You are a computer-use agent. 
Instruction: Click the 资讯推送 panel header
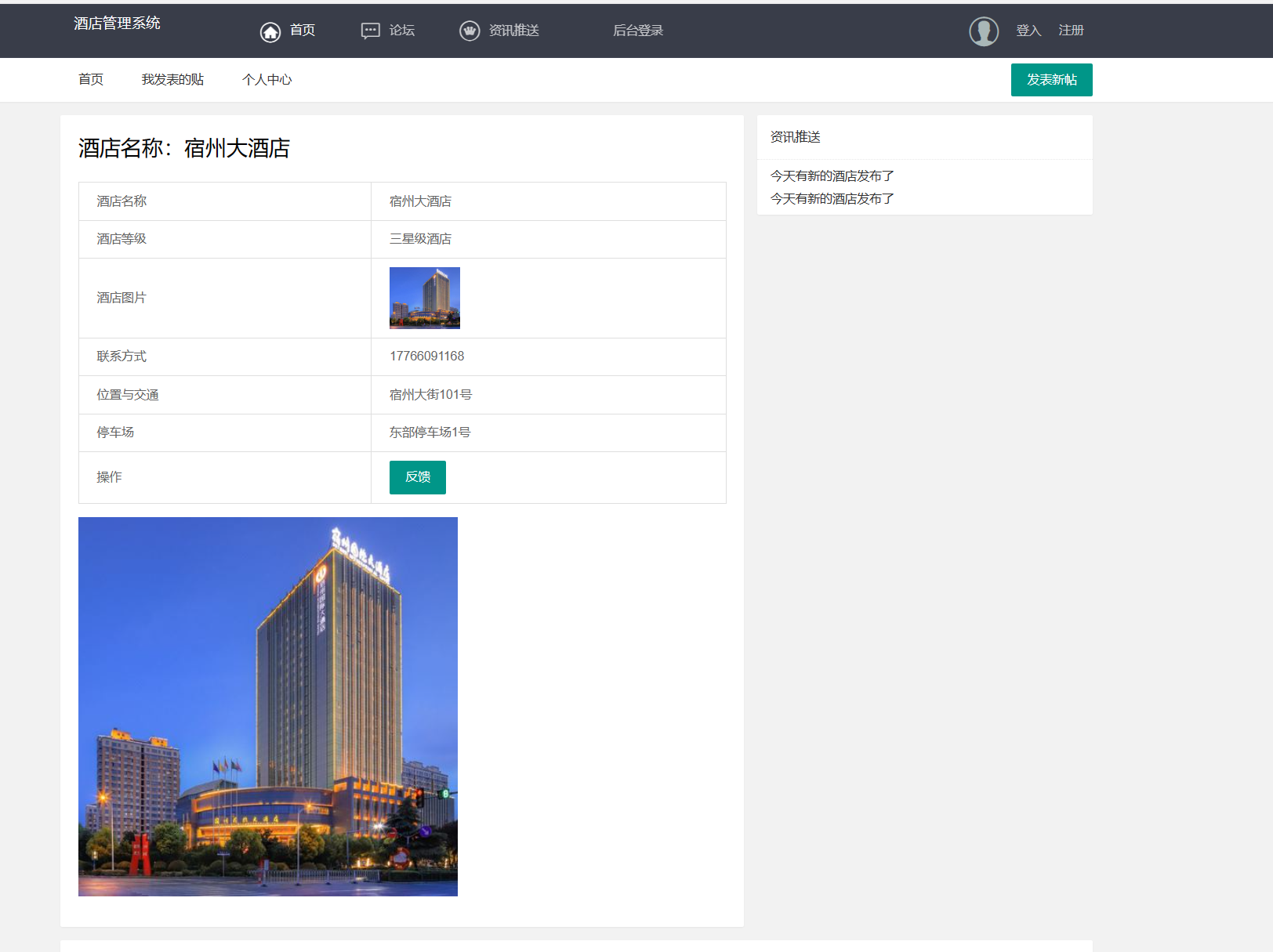point(795,136)
